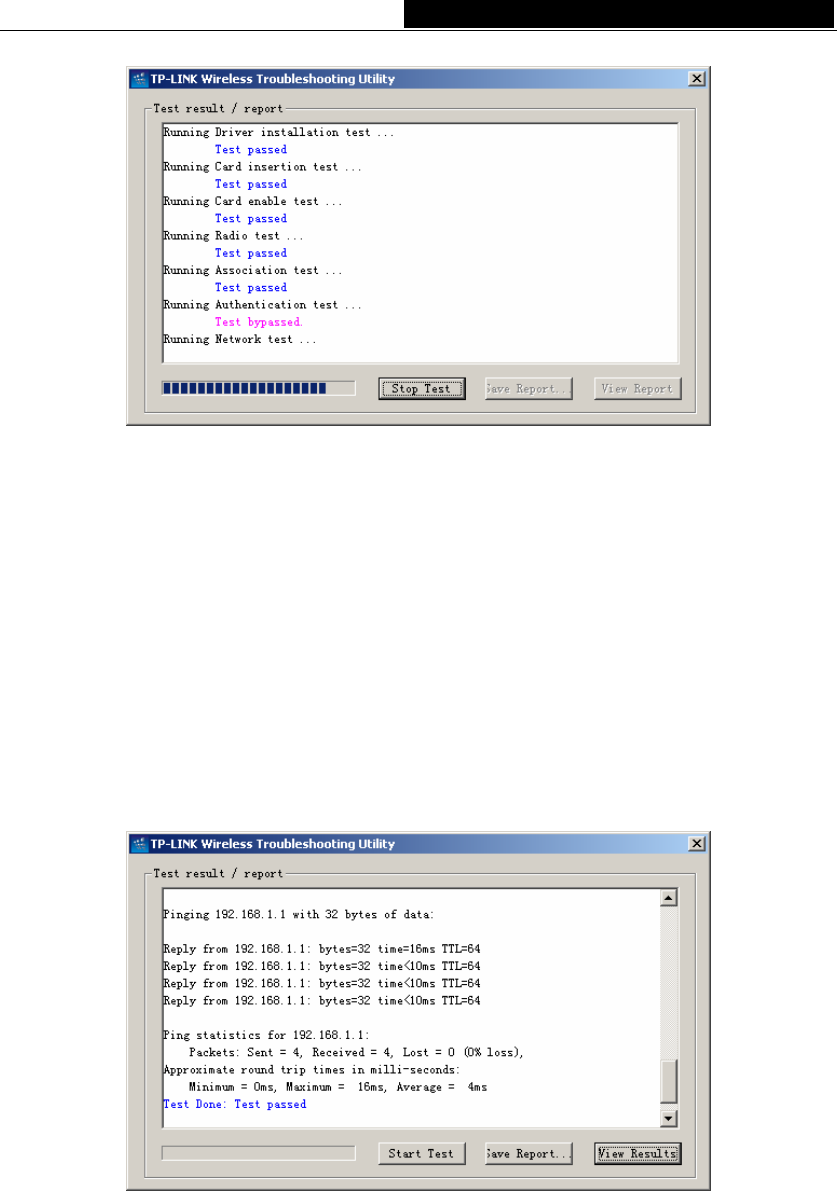This screenshot has width=837, height=1191.
Task: Click the greyed View Report button in the upper window
Action: click(637, 389)
